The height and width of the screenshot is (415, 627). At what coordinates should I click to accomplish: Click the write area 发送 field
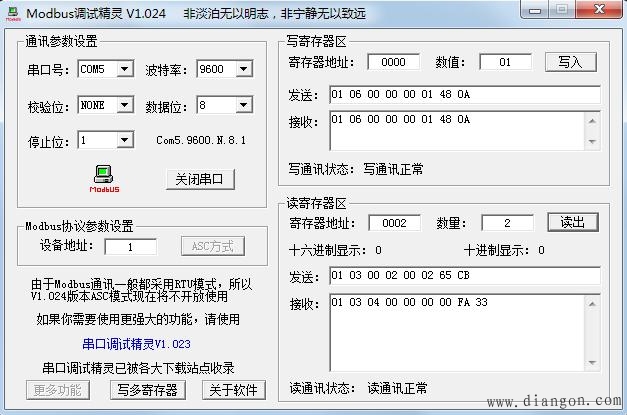[x=465, y=94]
